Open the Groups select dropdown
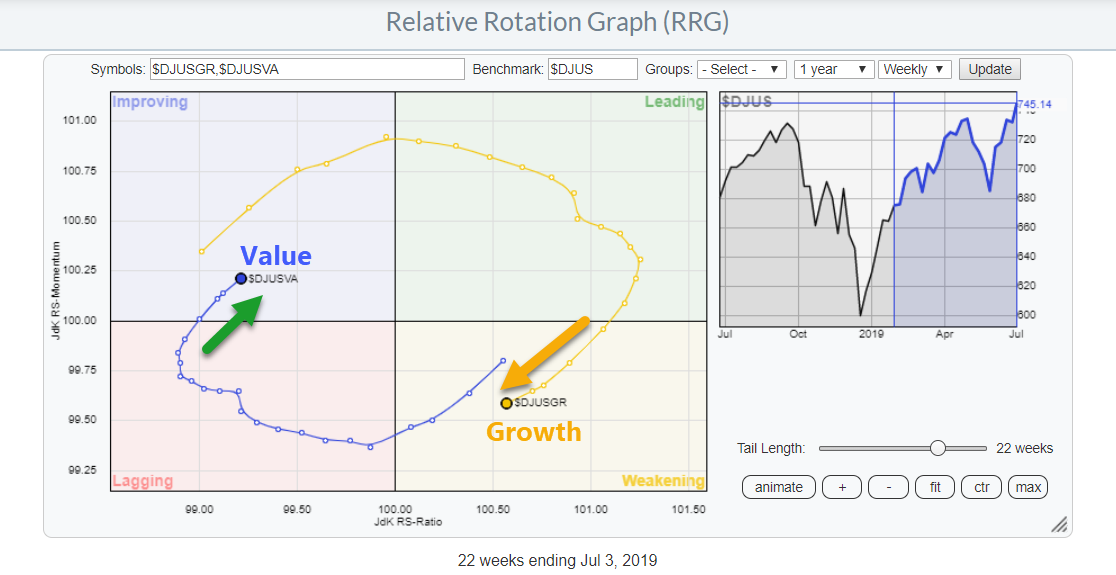 (x=742, y=69)
